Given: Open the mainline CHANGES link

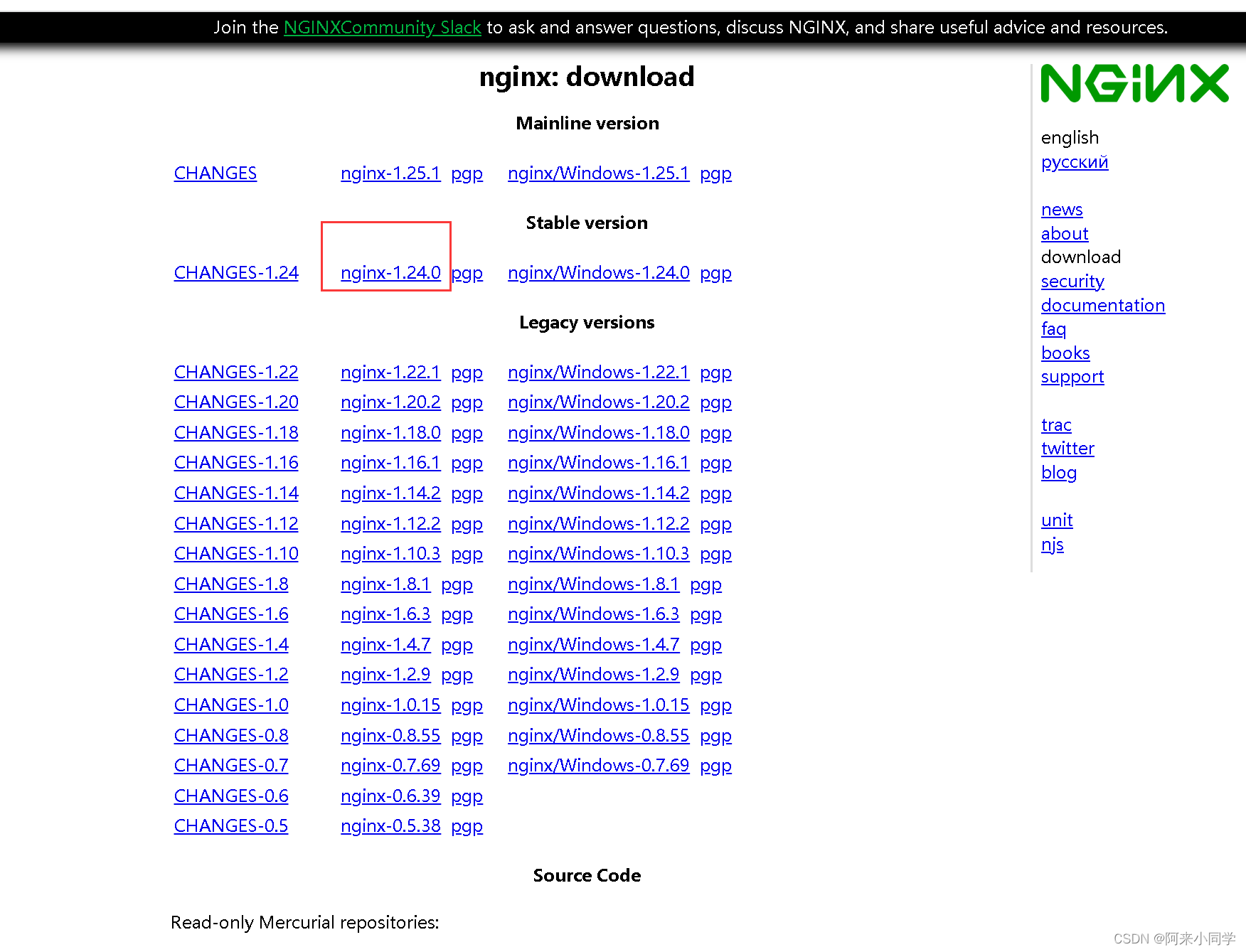Looking at the screenshot, I should pyautogui.click(x=215, y=173).
